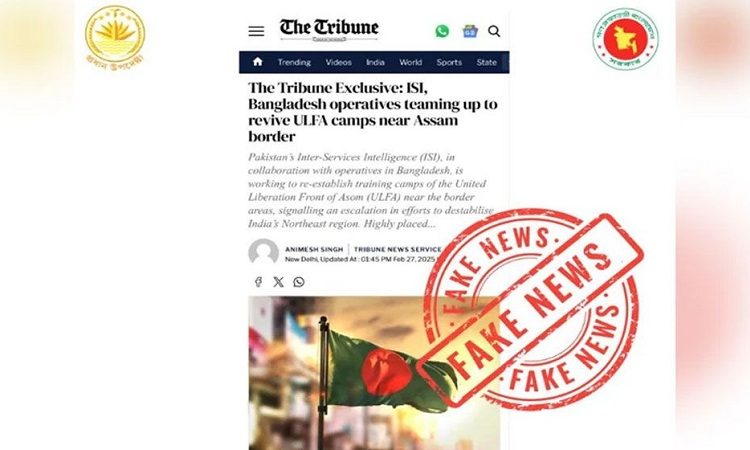
Task: Open the State section
Action: click(x=486, y=62)
